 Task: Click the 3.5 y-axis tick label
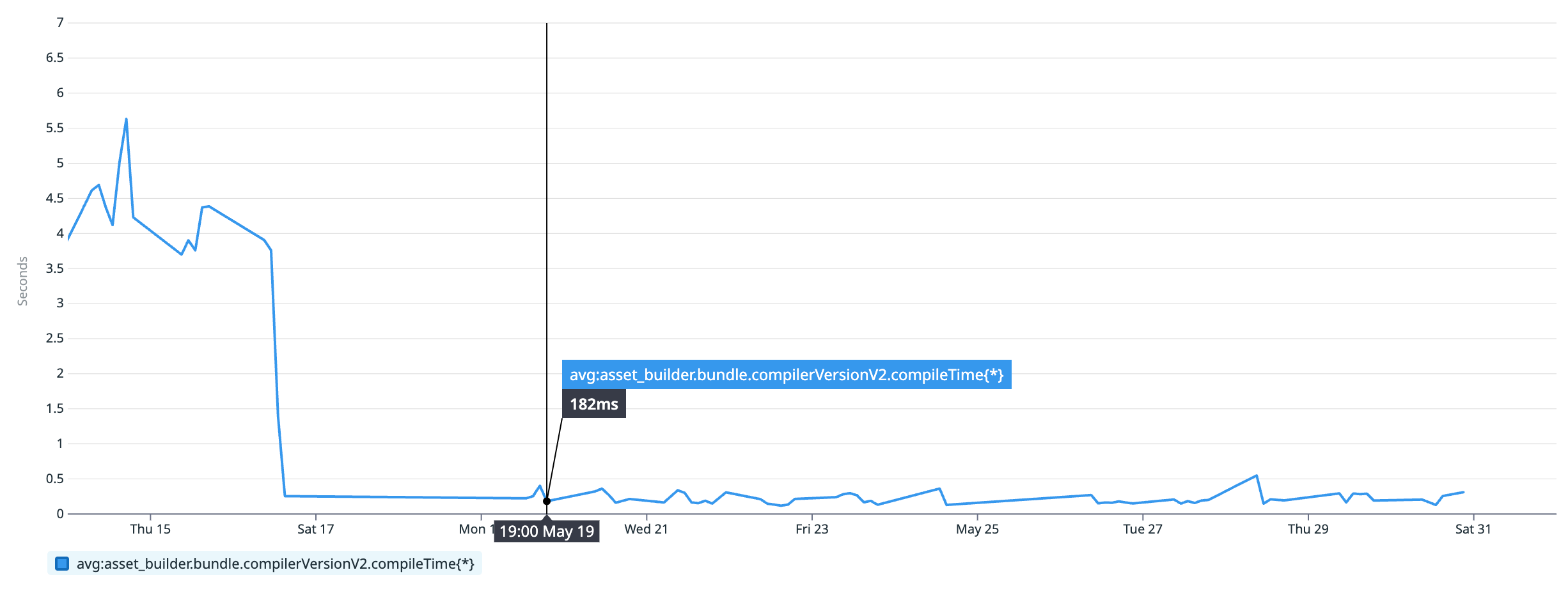tap(55, 268)
